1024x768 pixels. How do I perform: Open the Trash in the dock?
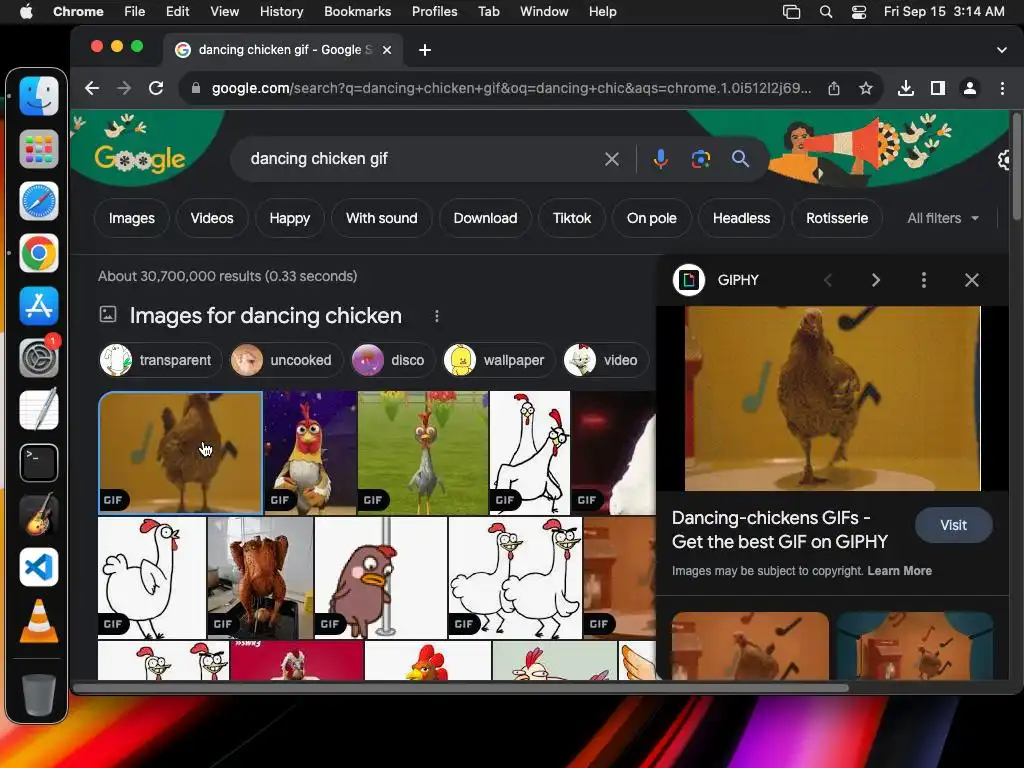[x=39, y=694]
